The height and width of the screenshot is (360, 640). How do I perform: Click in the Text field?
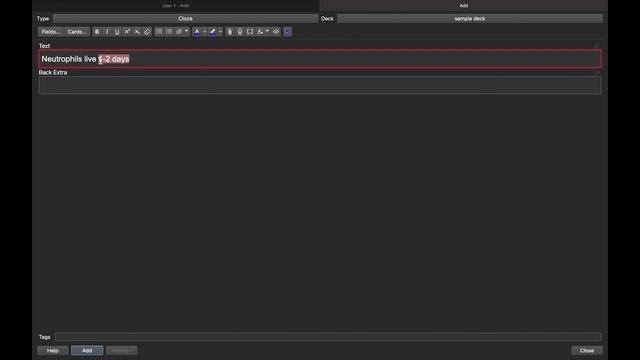(x=320, y=59)
